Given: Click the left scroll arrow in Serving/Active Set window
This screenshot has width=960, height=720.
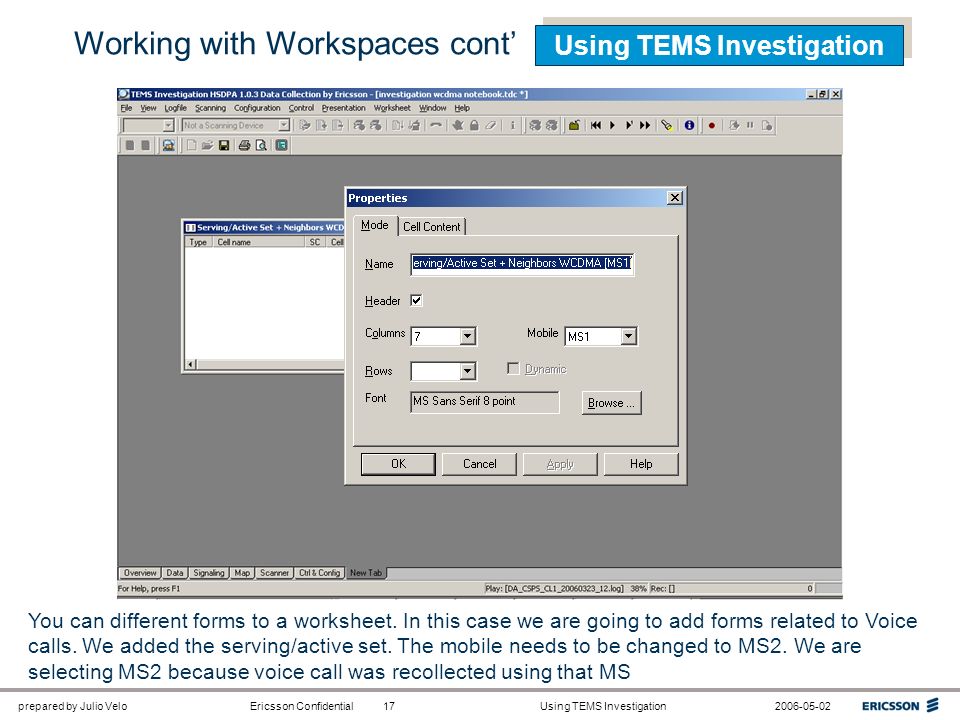Looking at the screenshot, I should [191, 364].
